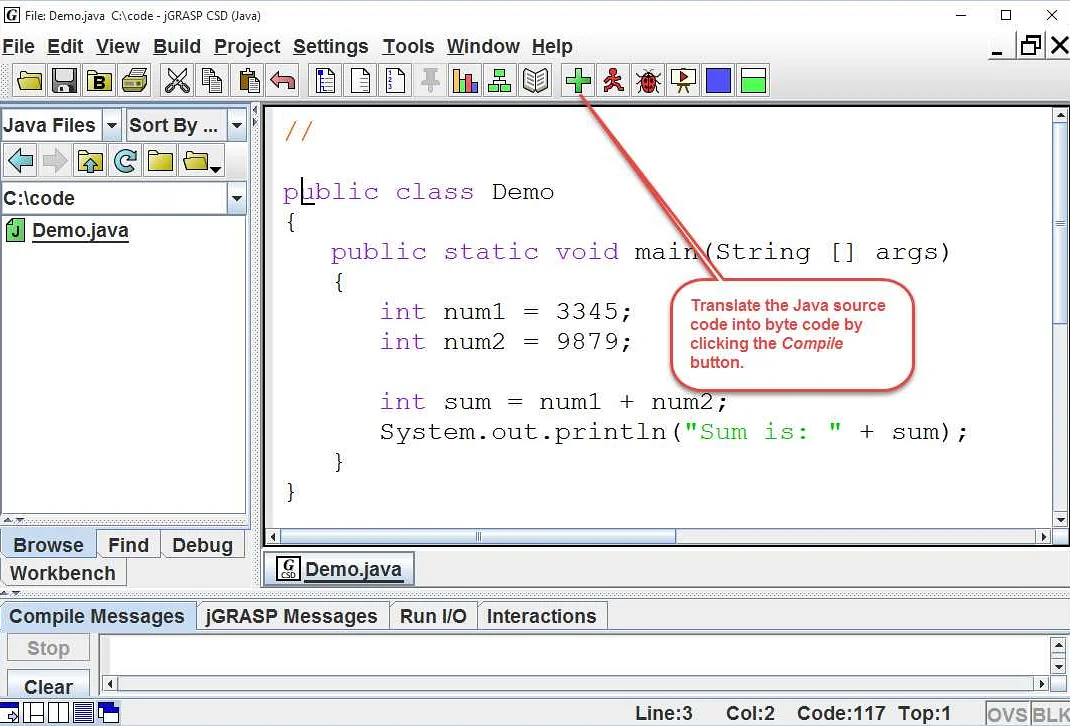The height and width of the screenshot is (726, 1070).
Task: Click the Clear button
Action: pyautogui.click(x=48, y=687)
